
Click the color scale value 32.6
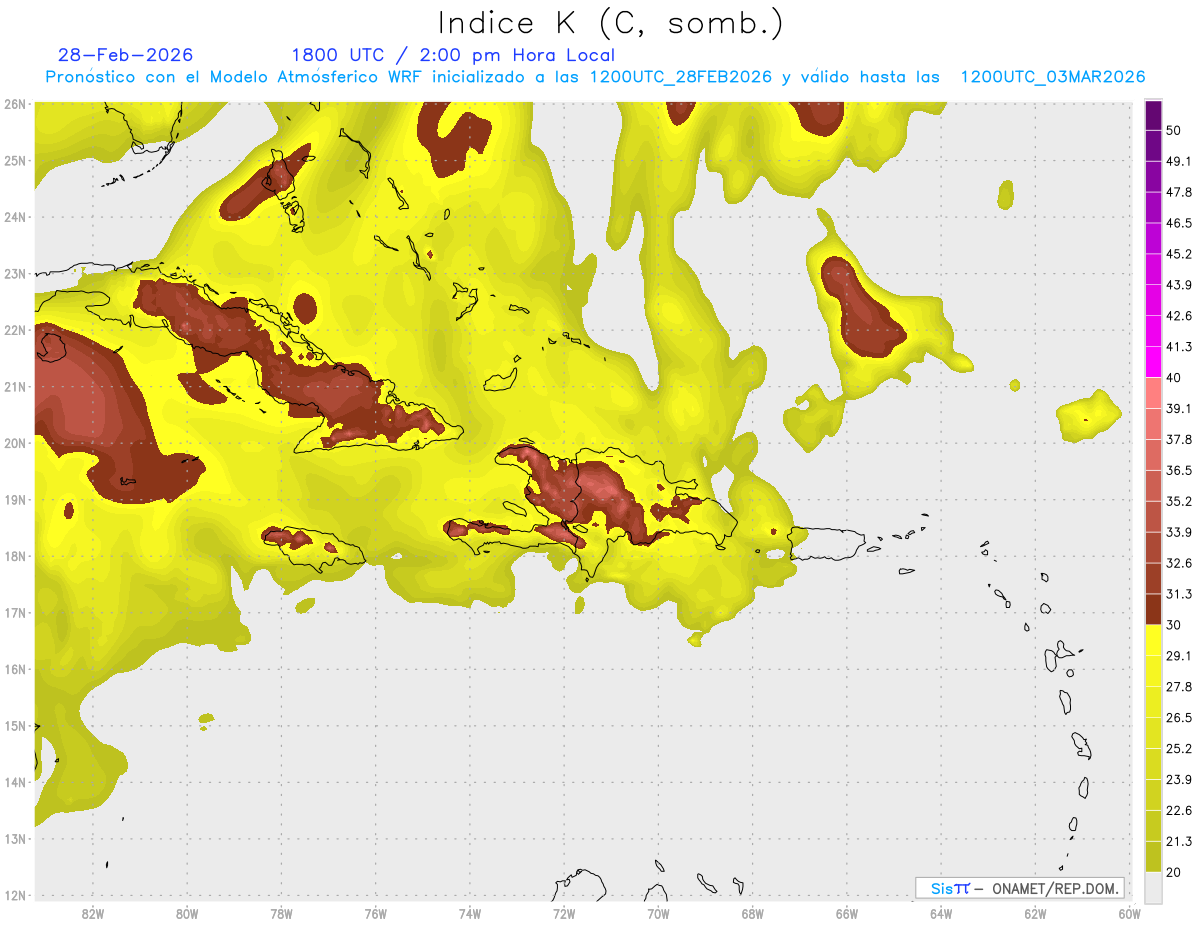point(1178,564)
